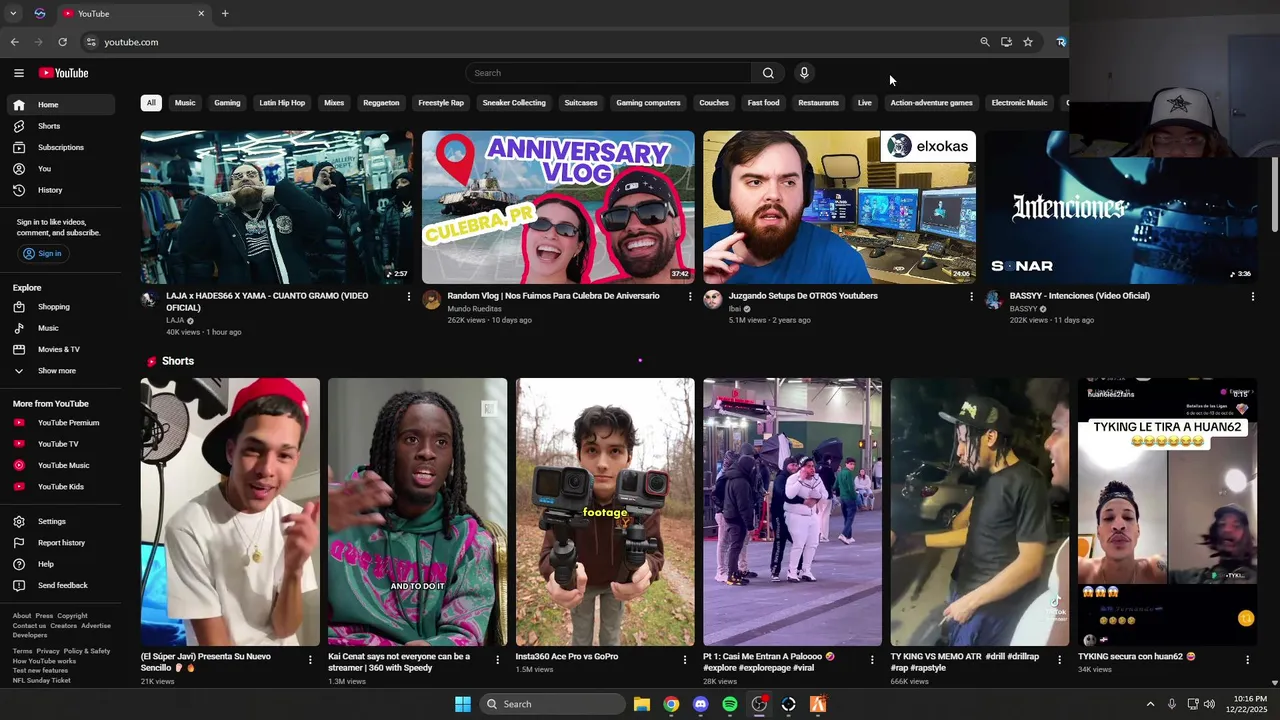Open Spotify from the taskbar
The width and height of the screenshot is (1280, 720).
coord(730,704)
